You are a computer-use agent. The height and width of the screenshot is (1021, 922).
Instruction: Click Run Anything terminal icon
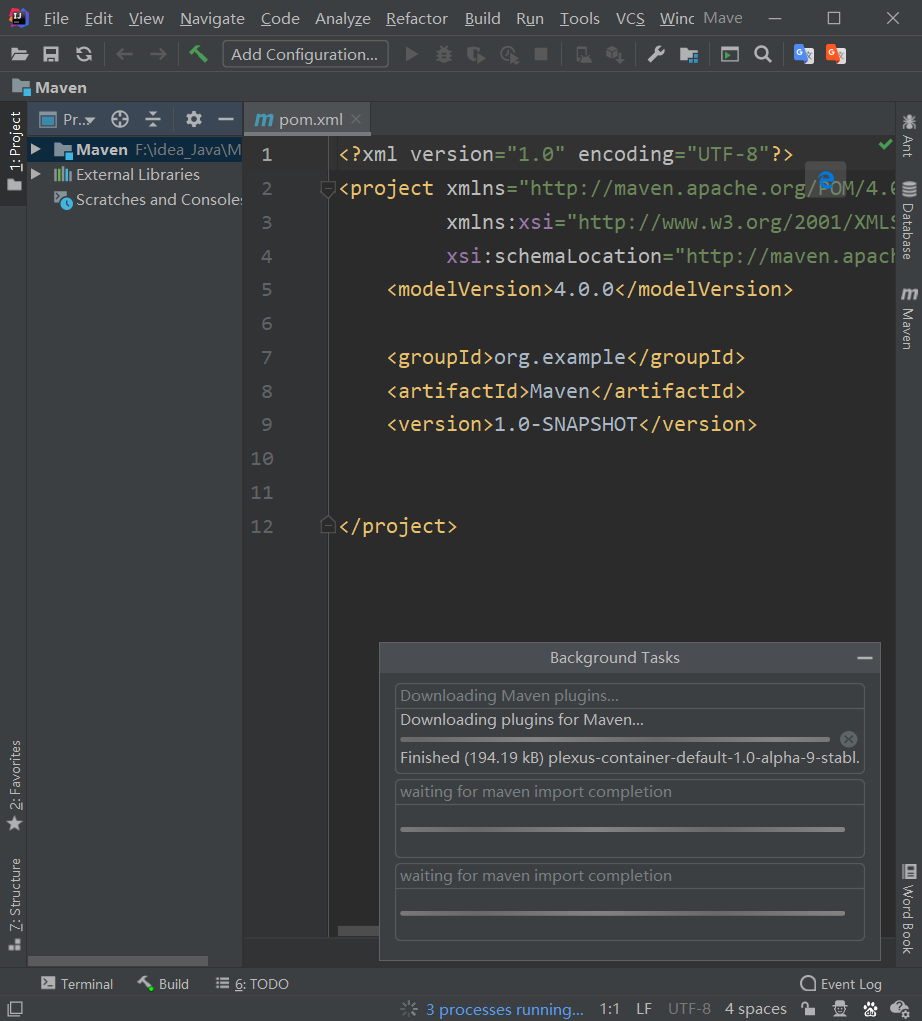730,54
